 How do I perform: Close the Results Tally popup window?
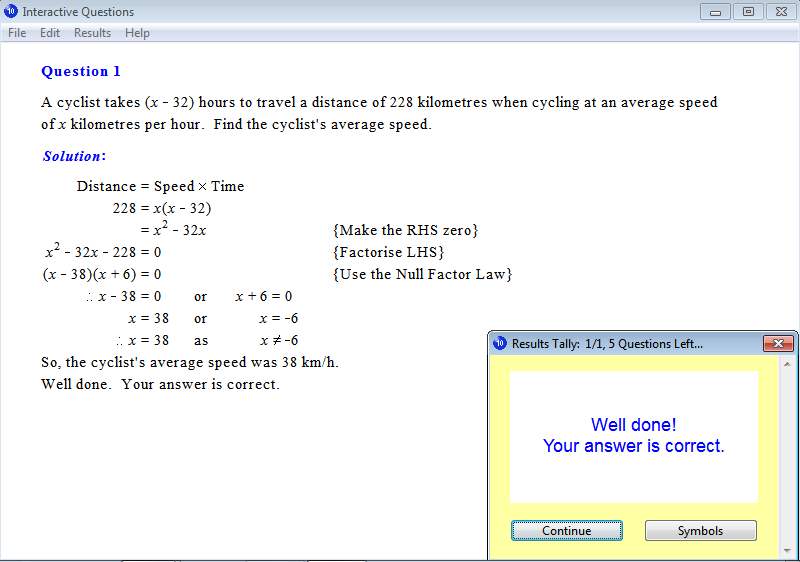(x=777, y=343)
